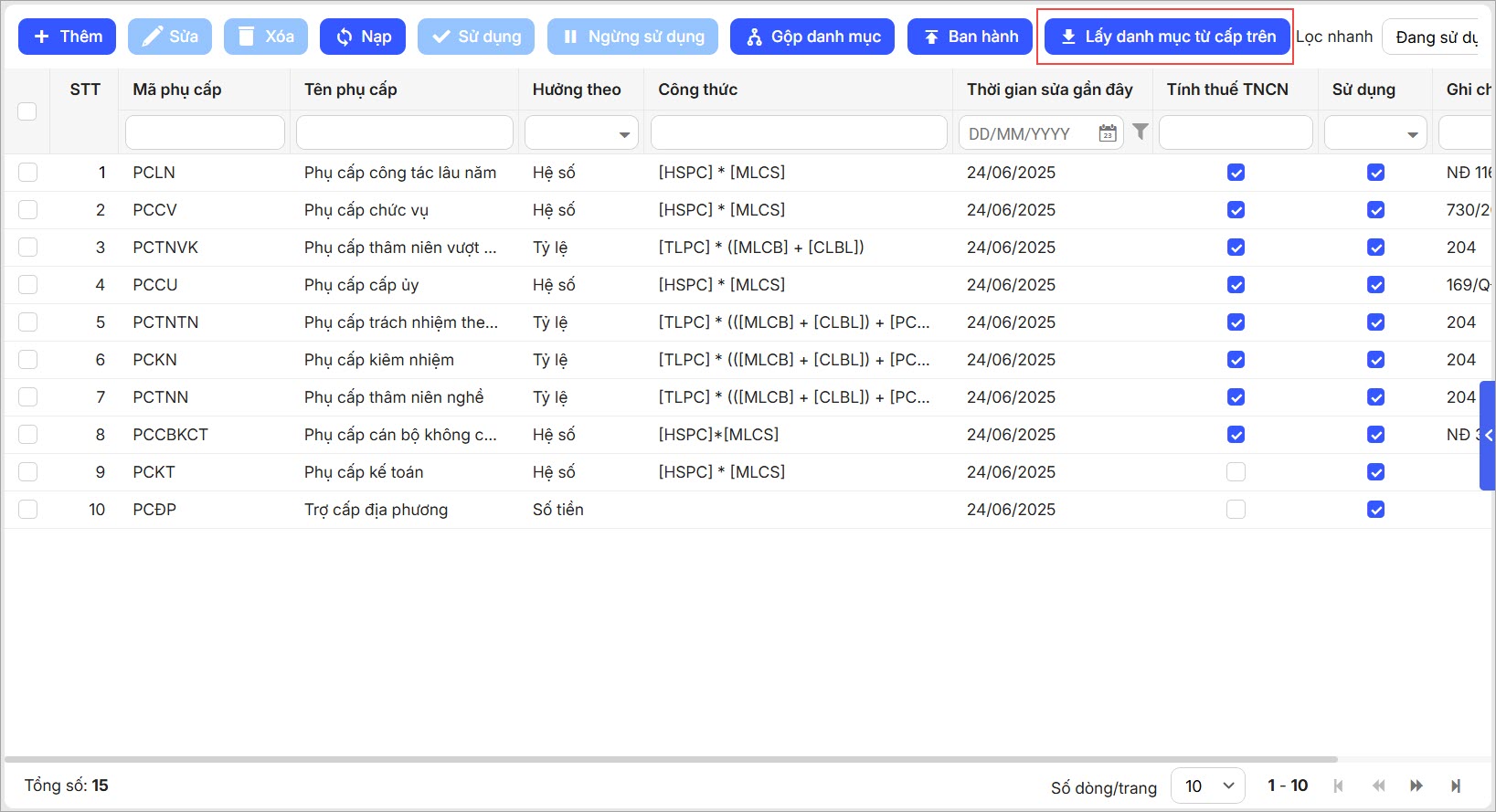Click the Nạp reload button

[363, 37]
